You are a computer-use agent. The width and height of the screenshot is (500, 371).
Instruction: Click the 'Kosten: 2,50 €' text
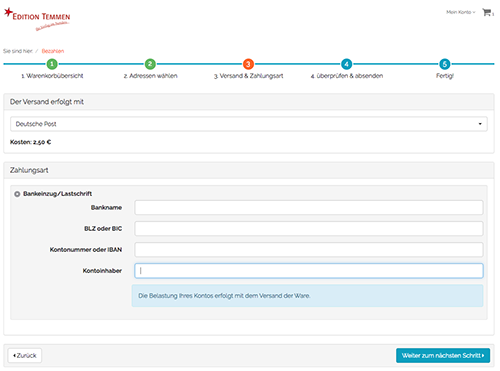click(30, 142)
